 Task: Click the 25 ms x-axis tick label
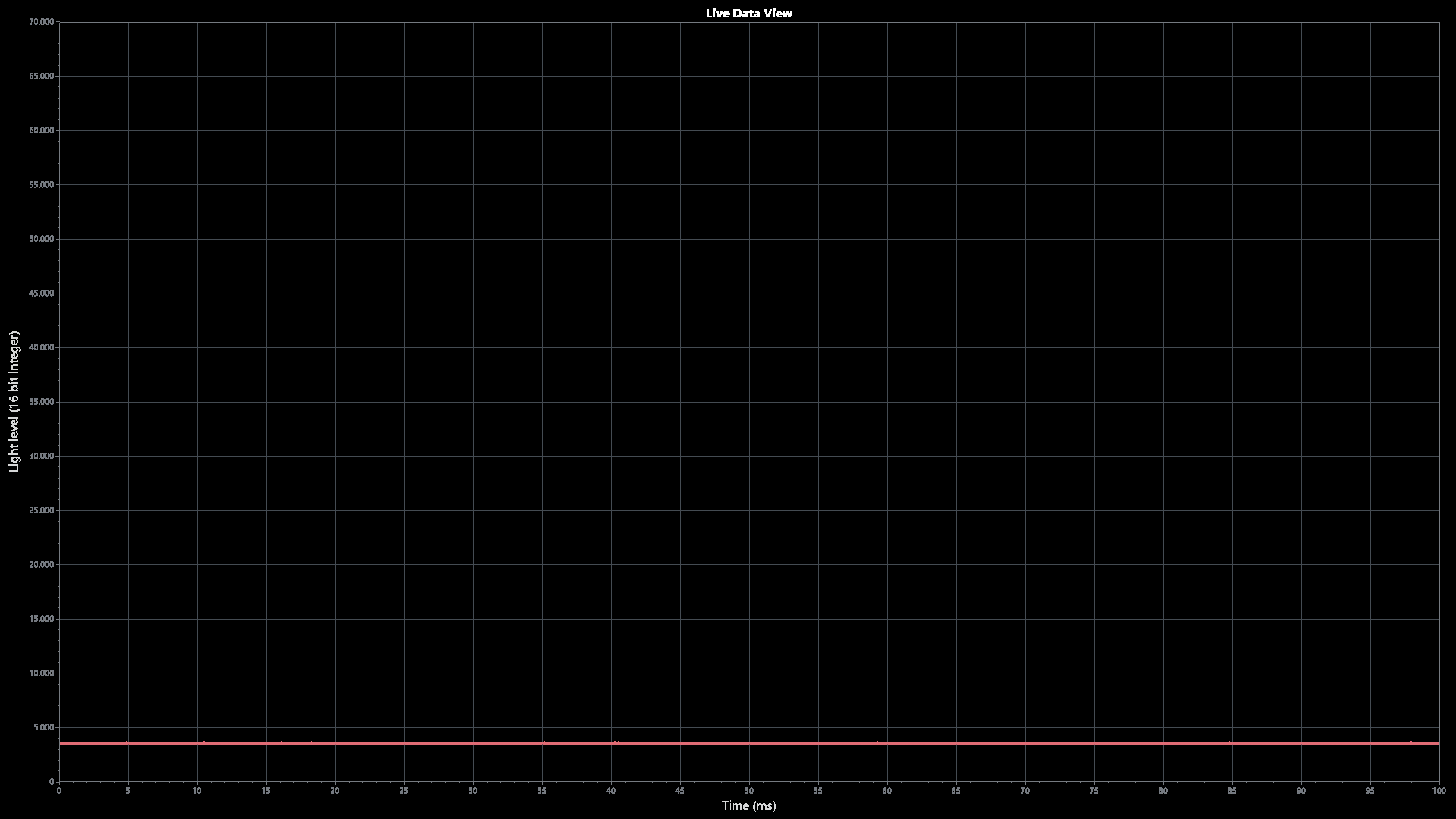tap(403, 791)
